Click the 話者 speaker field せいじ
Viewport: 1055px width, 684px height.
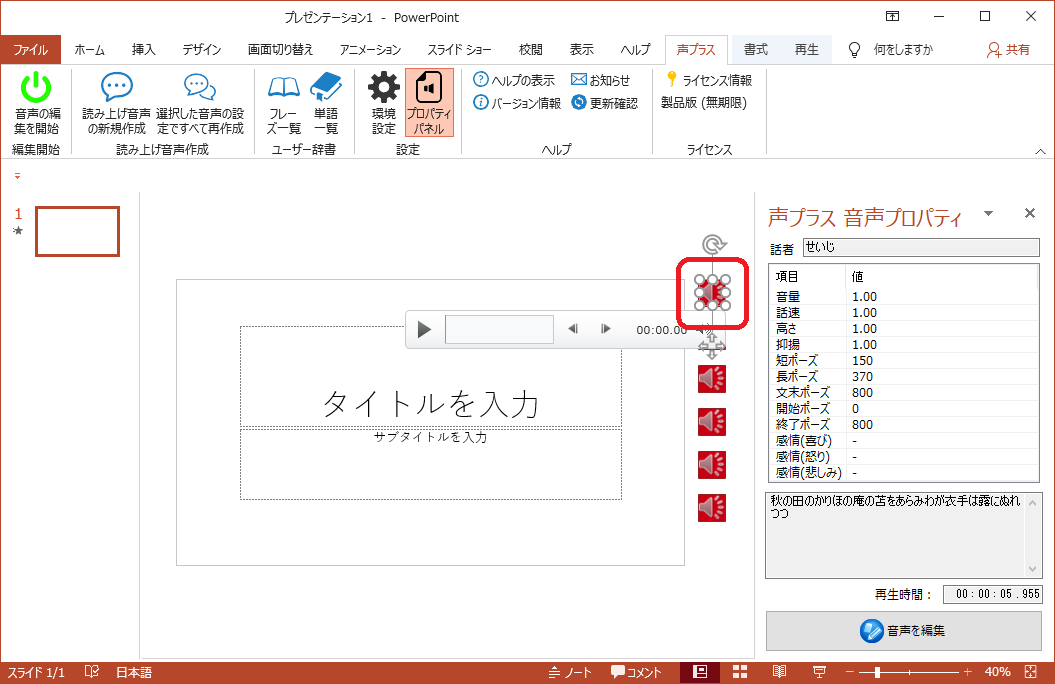tap(921, 248)
